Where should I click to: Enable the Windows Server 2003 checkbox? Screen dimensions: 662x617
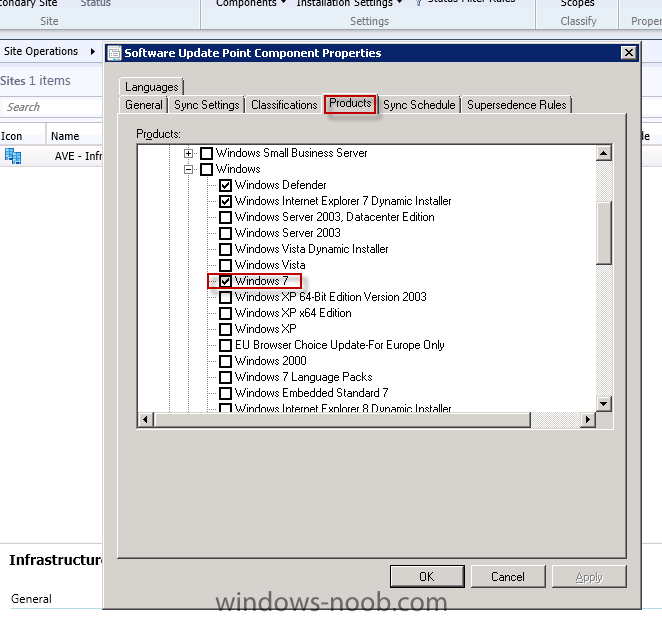tap(225, 233)
